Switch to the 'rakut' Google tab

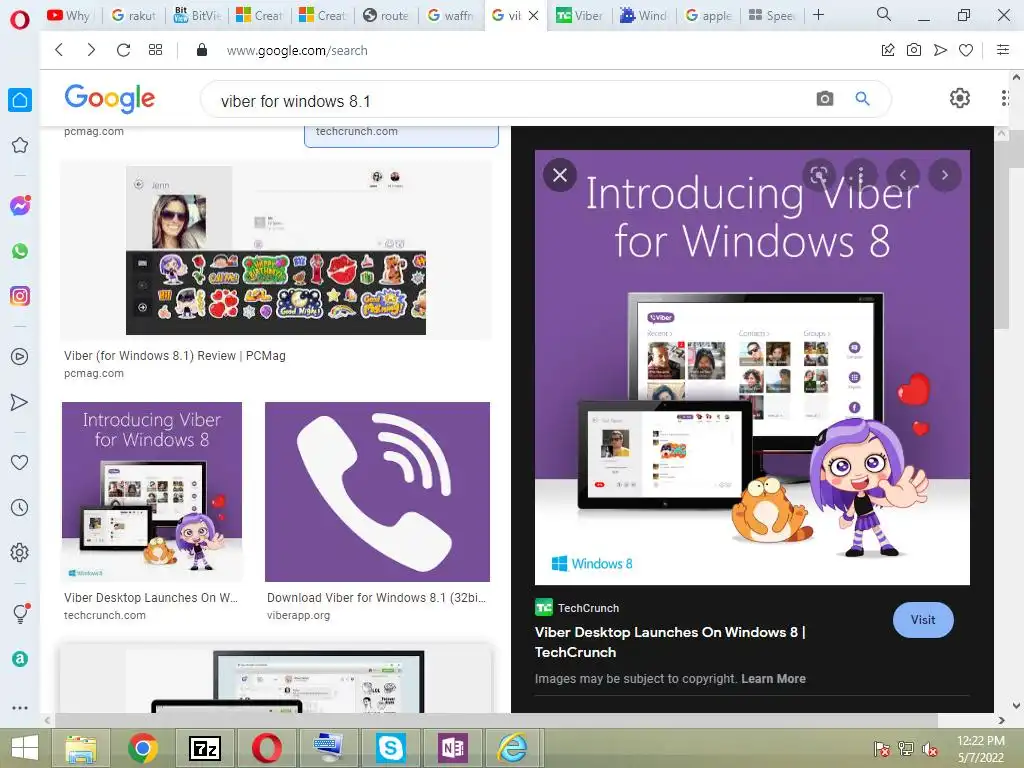[x=134, y=15]
